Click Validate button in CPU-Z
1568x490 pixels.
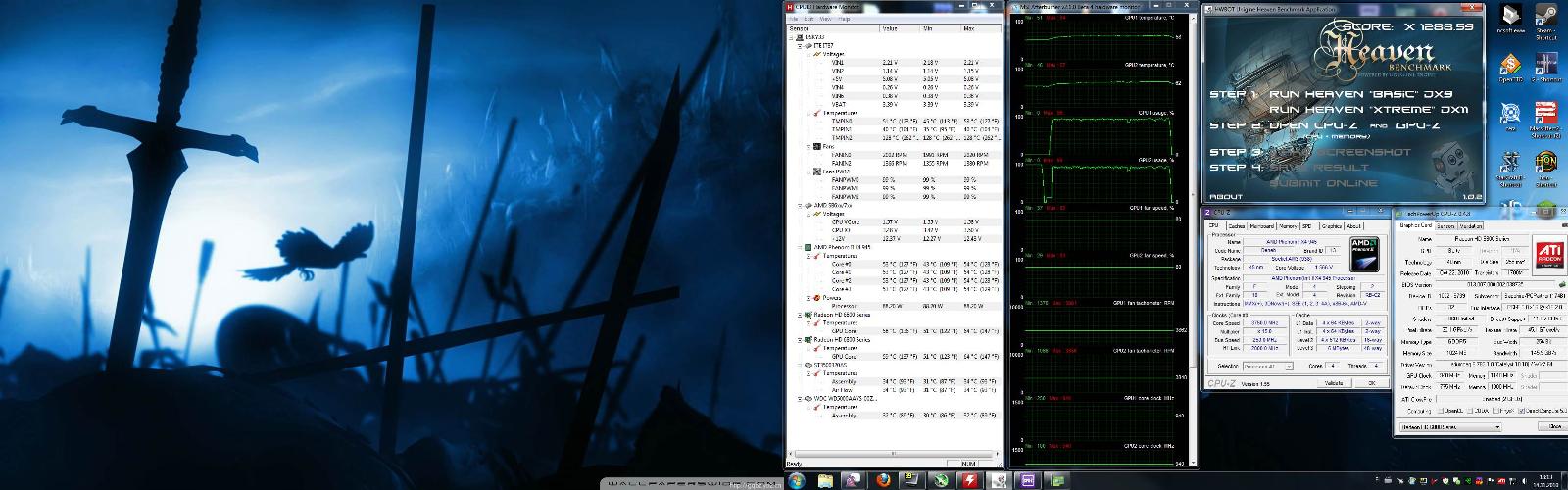(1334, 383)
